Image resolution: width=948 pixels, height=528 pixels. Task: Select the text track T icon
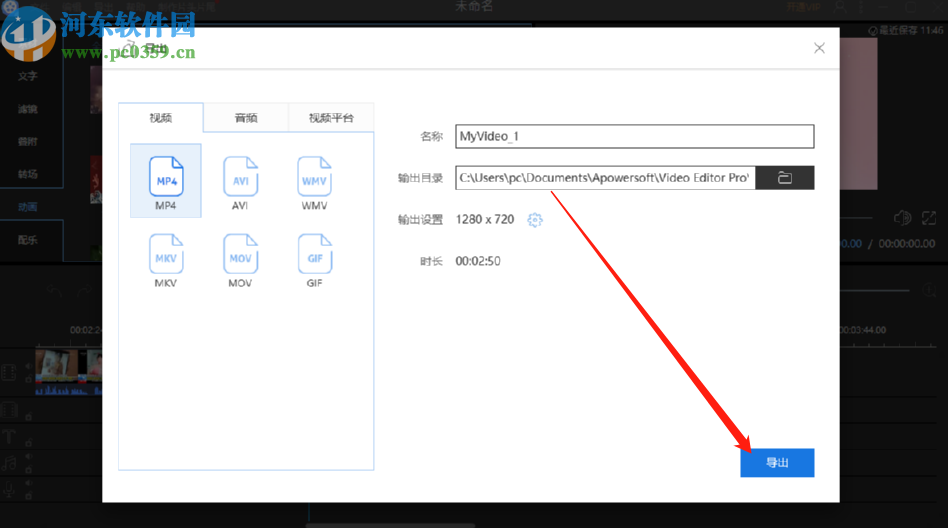[x=8, y=436]
